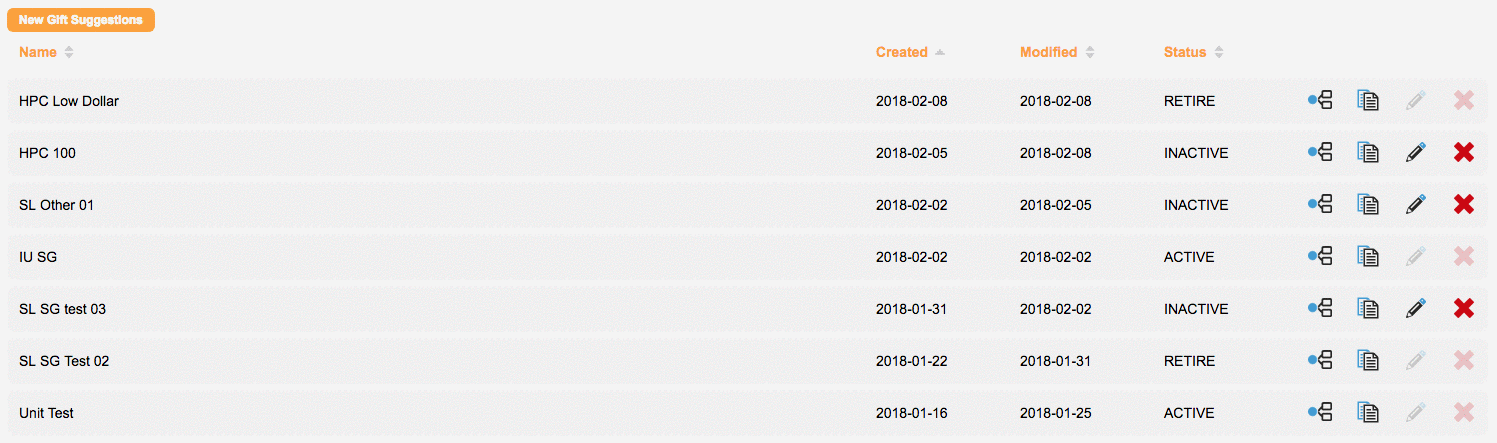Edit the HPC 100 row with the pencil
1497x443 pixels.
[x=1415, y=152]
